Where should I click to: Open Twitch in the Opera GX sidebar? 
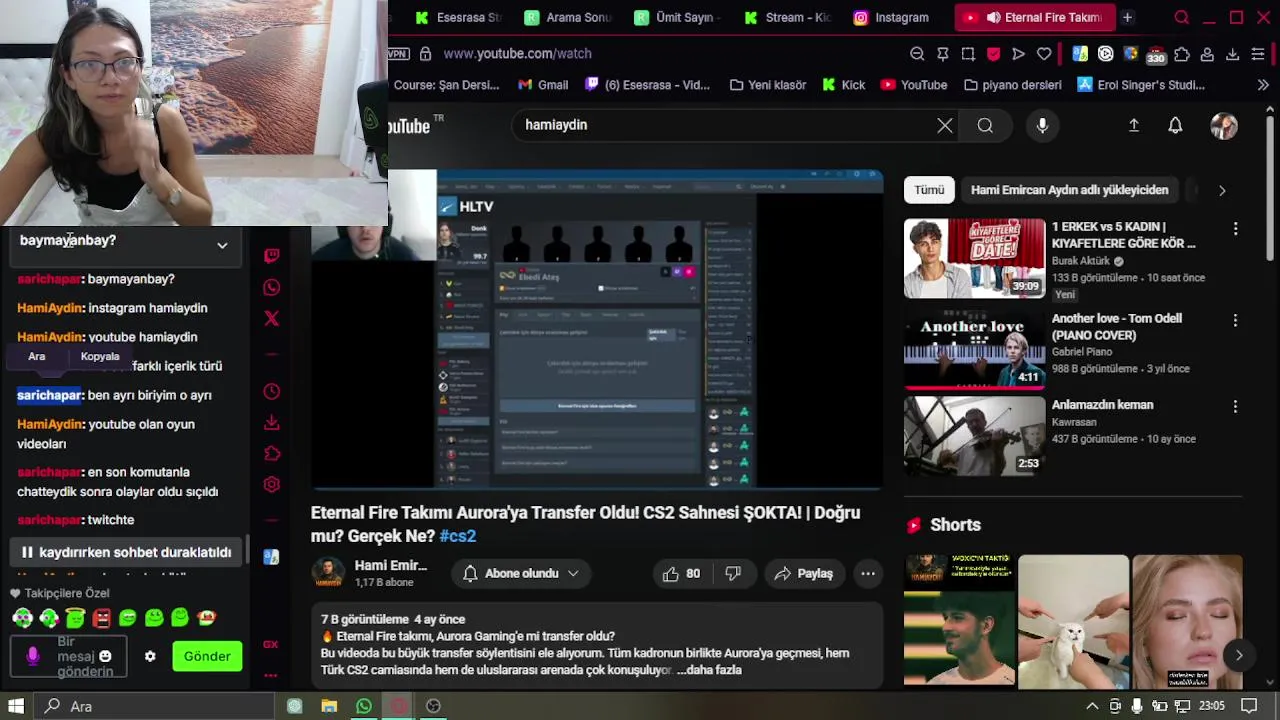[x=271, y=256]
